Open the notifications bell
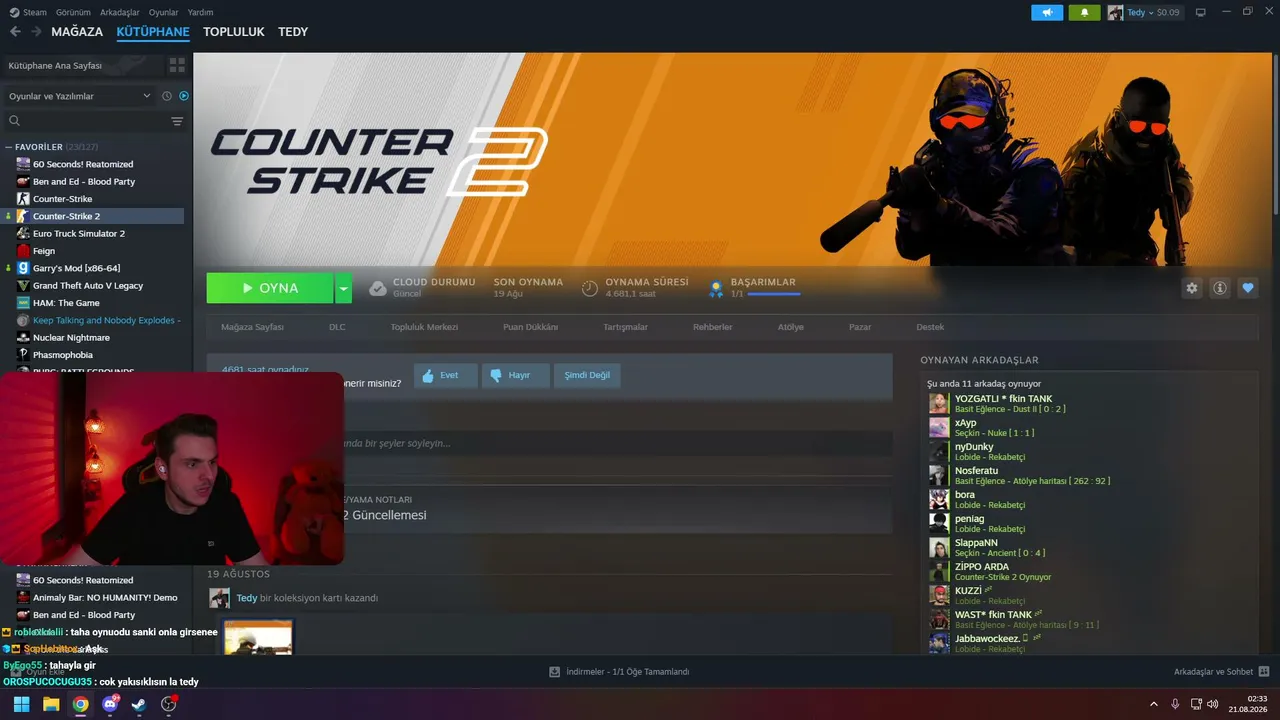Screen dimensions: 1280x720 pyautogui.click(x=1084, y=12)
